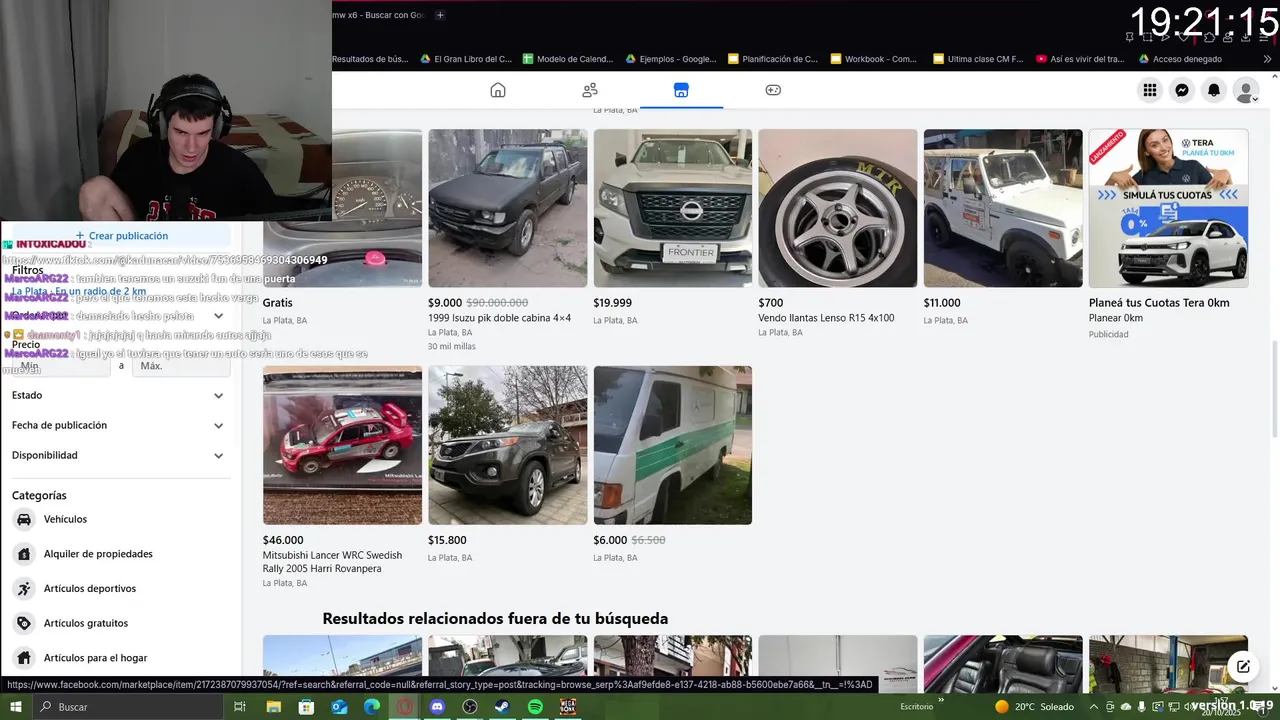Screen dimensions: 1280x720
Task: Click the Windows taskbar search box
Action: click(130, 707)
